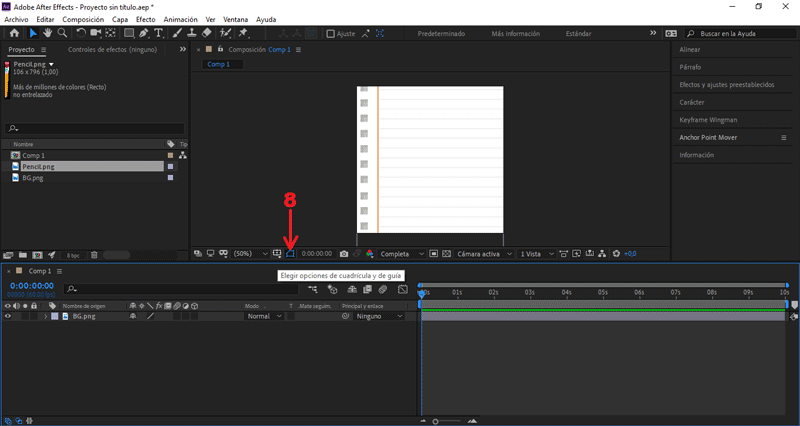Toggle the shy layers switch in timeline
800x426 pixels.
(352, 289)
